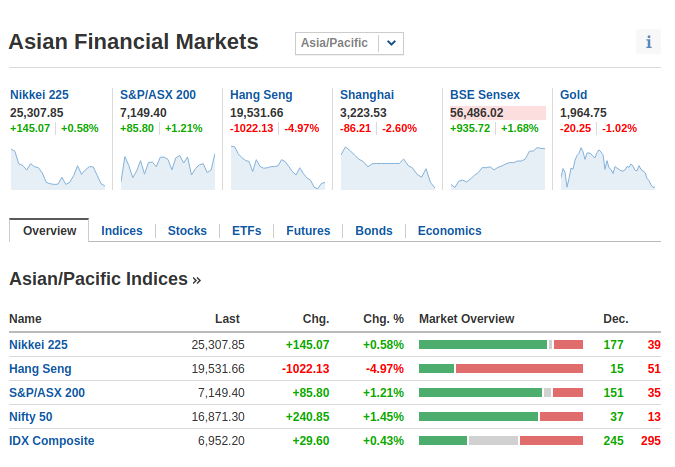This screenshot has width=675, height=467.
Task: Click BSE Sensex value 56,486.02
Action: [x=477, y=113]
